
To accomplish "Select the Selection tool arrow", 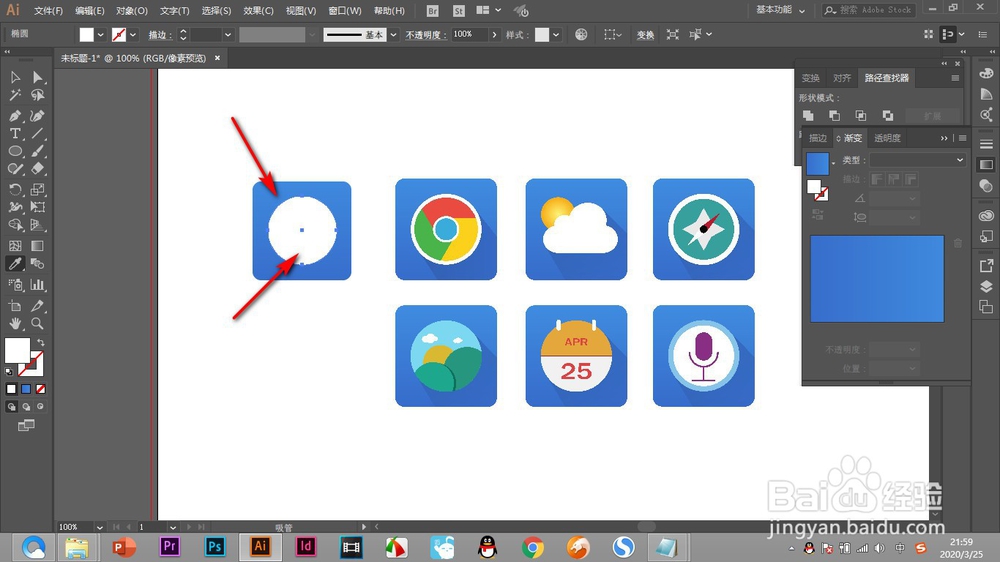I will [x=15, y=77].
